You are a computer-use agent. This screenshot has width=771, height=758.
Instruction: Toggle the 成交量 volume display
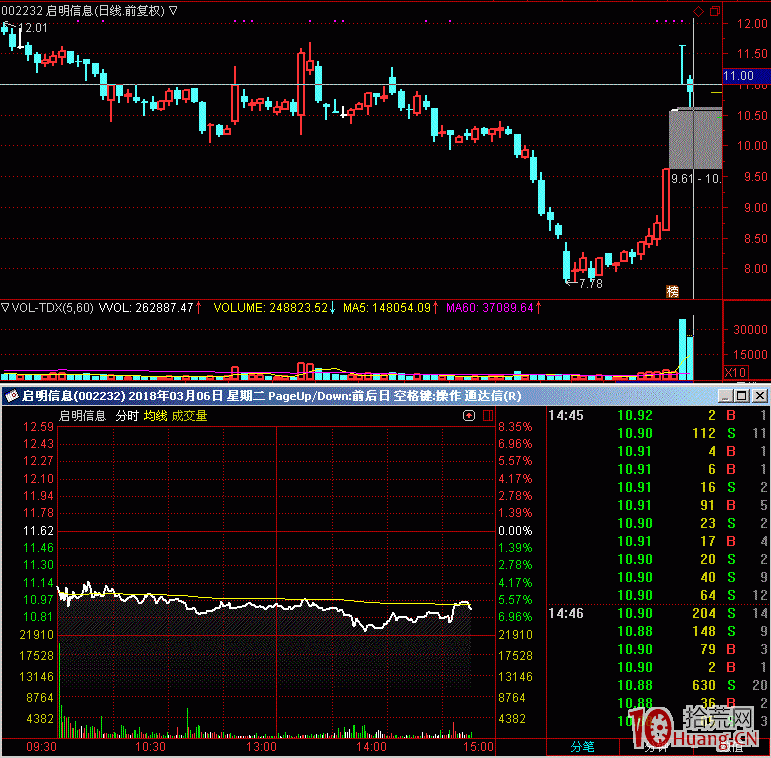(x=189, y=415)
